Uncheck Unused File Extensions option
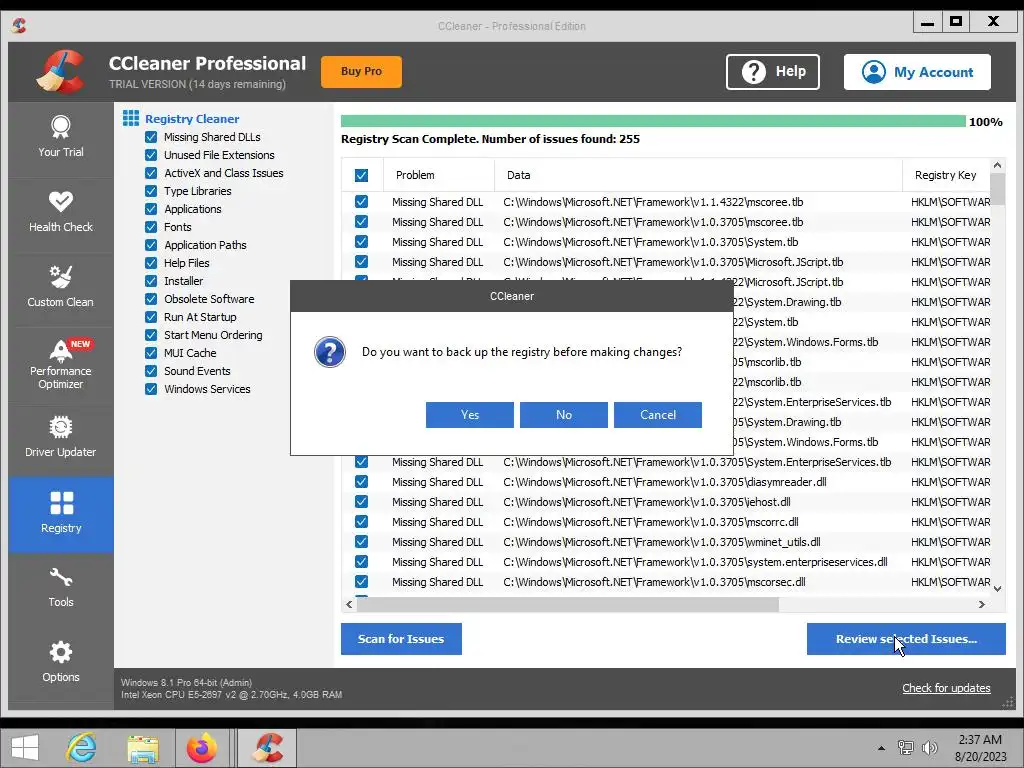The image size is (1024, 768). [x=151, y=155]
